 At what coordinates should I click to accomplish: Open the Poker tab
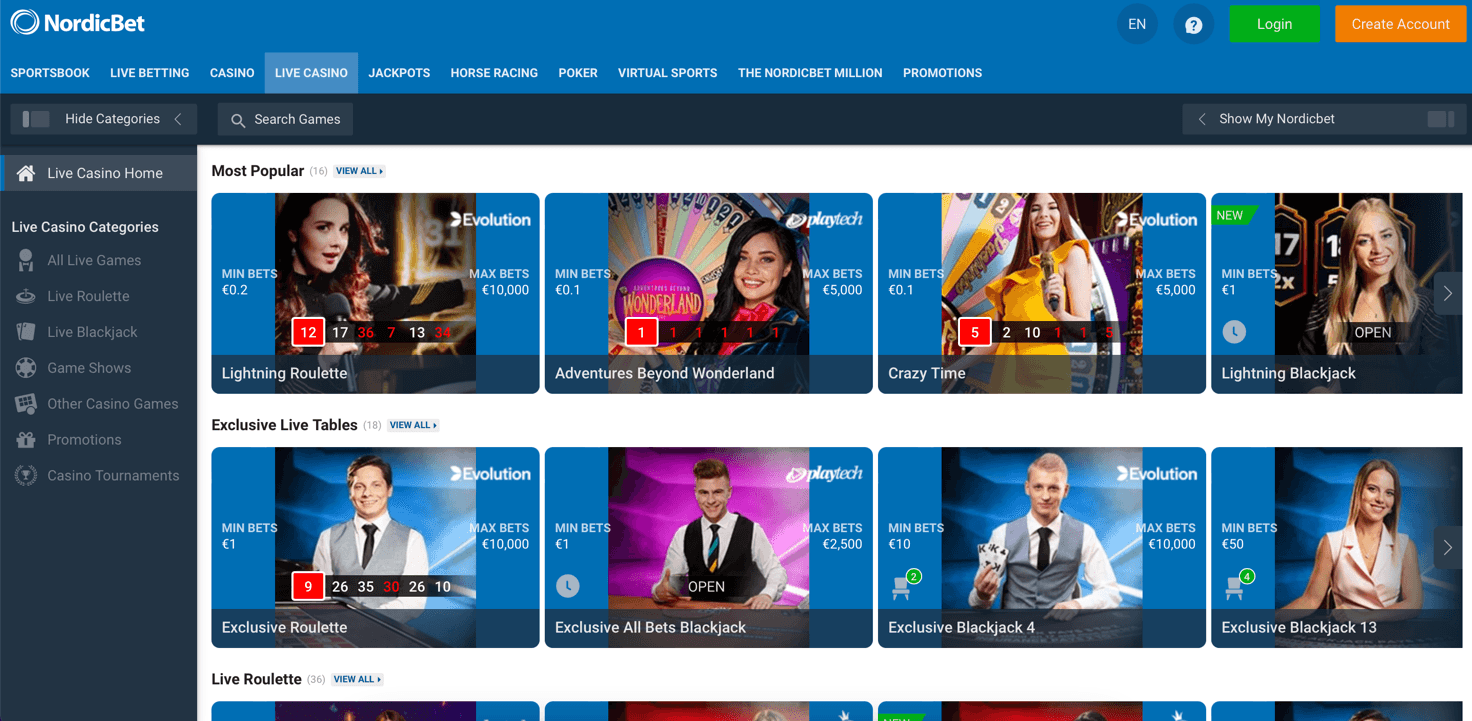(x=578, y=73)
